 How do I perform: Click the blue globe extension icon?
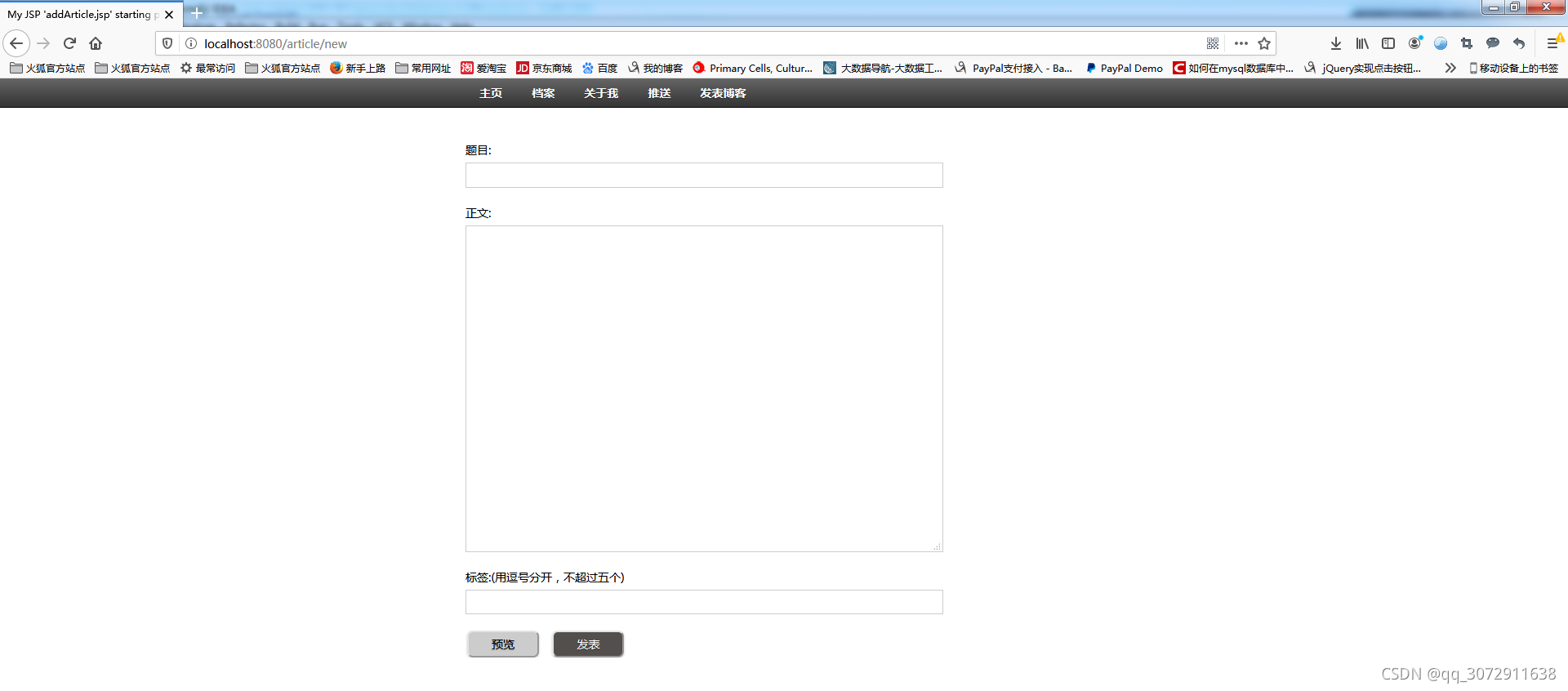point(1441,43)
